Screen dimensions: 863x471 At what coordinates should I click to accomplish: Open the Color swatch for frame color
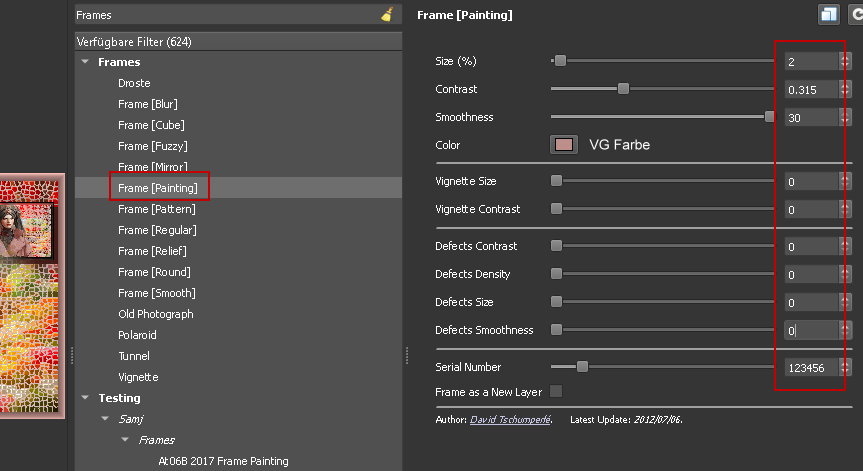click(564, 145)
